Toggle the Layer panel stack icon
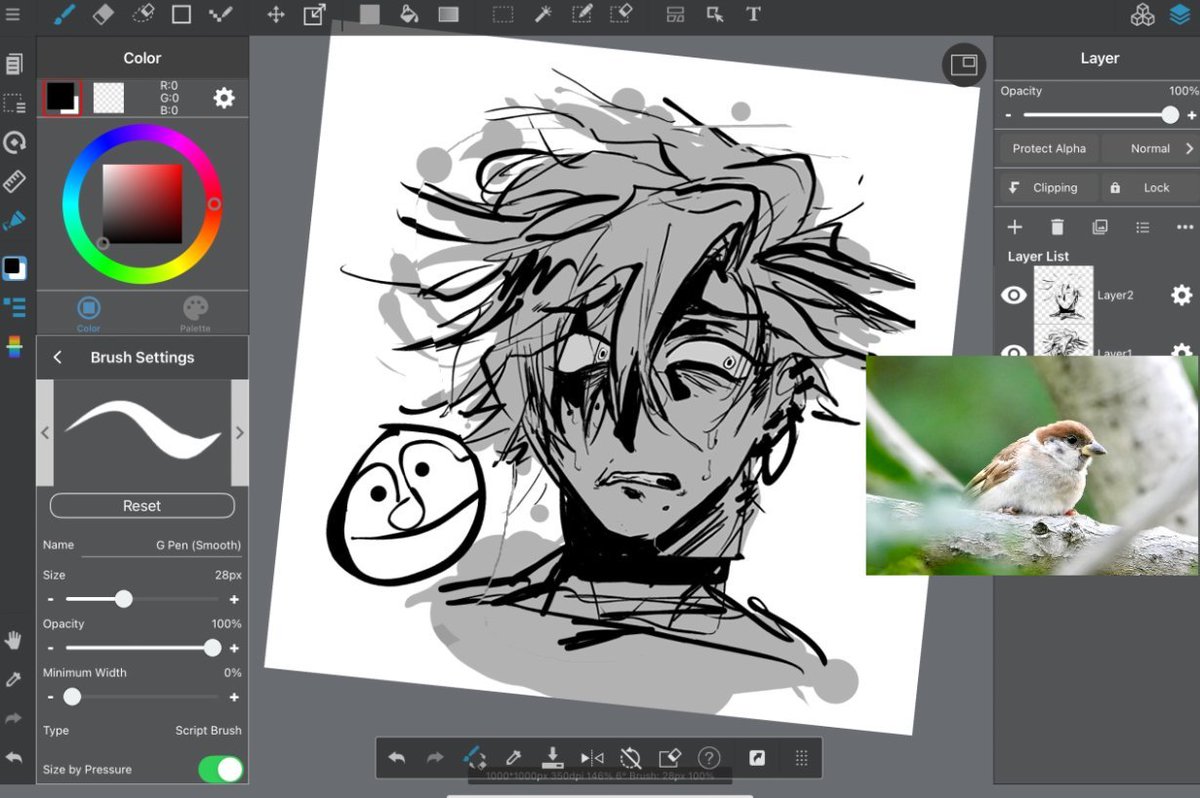This screenshot has height=798, width=1200. pos(1180,15)
